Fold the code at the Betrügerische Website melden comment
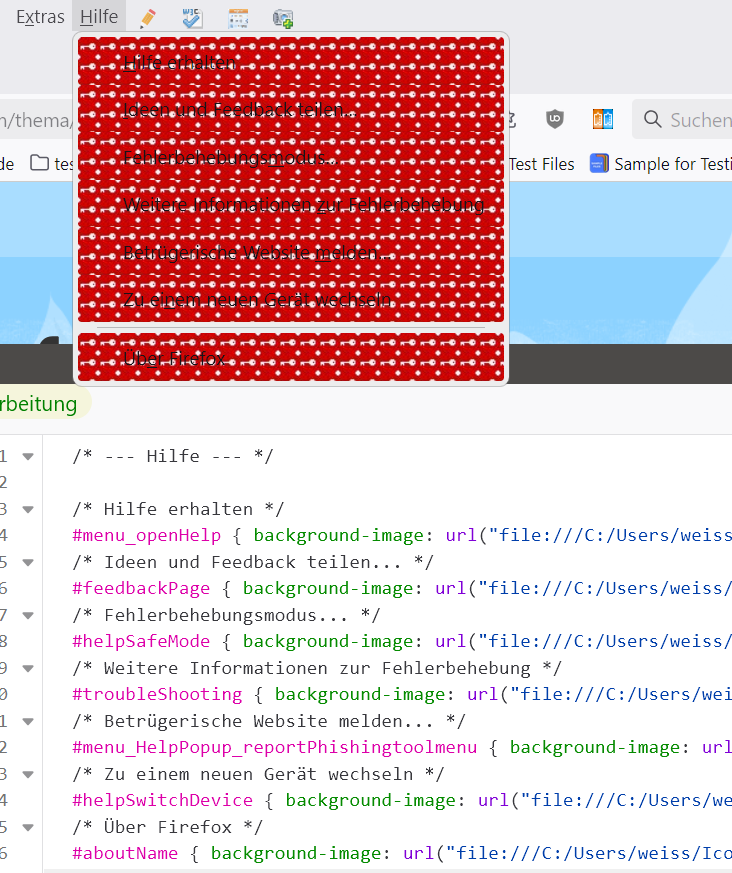 click(x=28, y=721)
